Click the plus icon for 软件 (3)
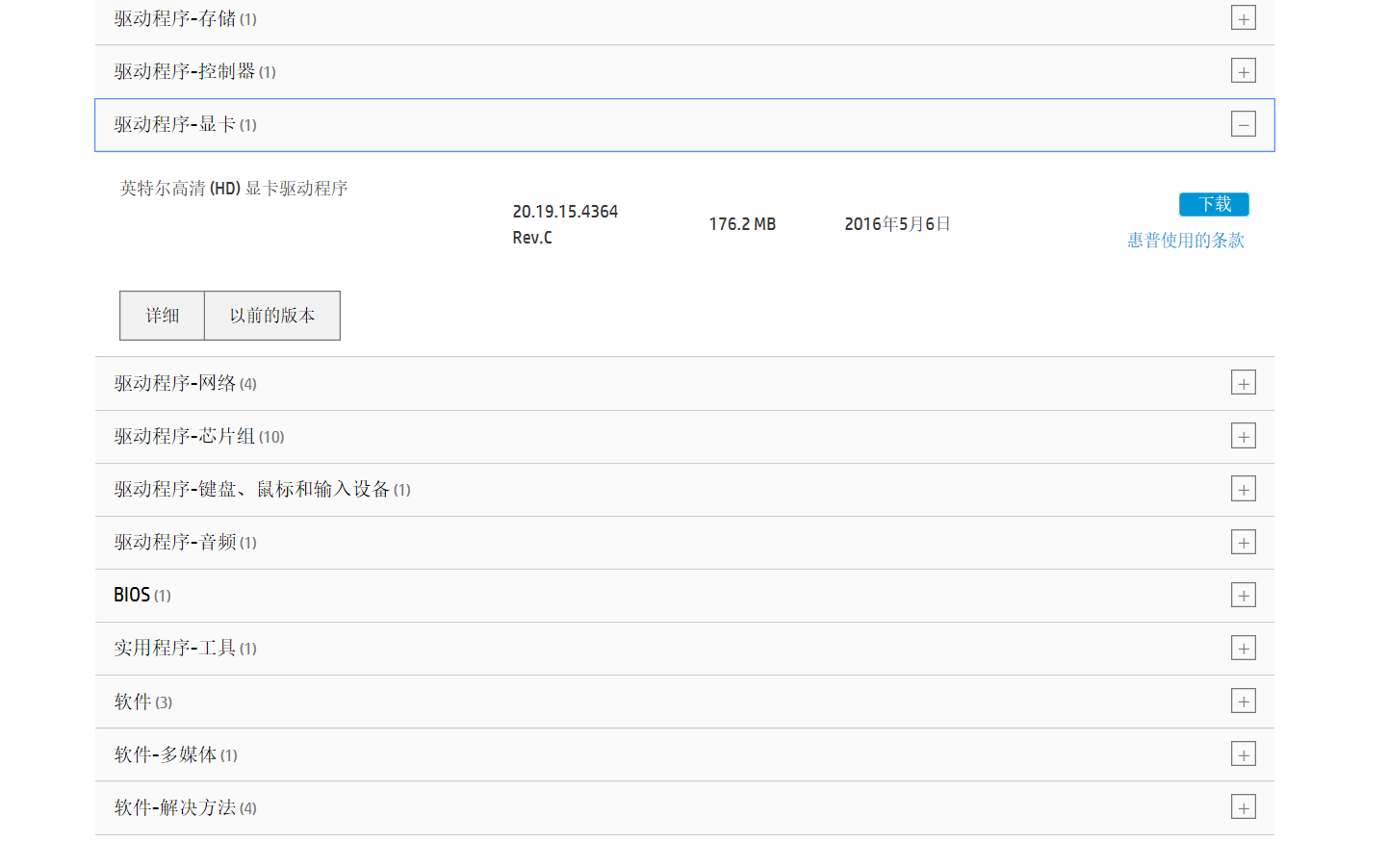Image resolution: width=1388 pixels, height=868 pixels. [x=1243, y=701]
